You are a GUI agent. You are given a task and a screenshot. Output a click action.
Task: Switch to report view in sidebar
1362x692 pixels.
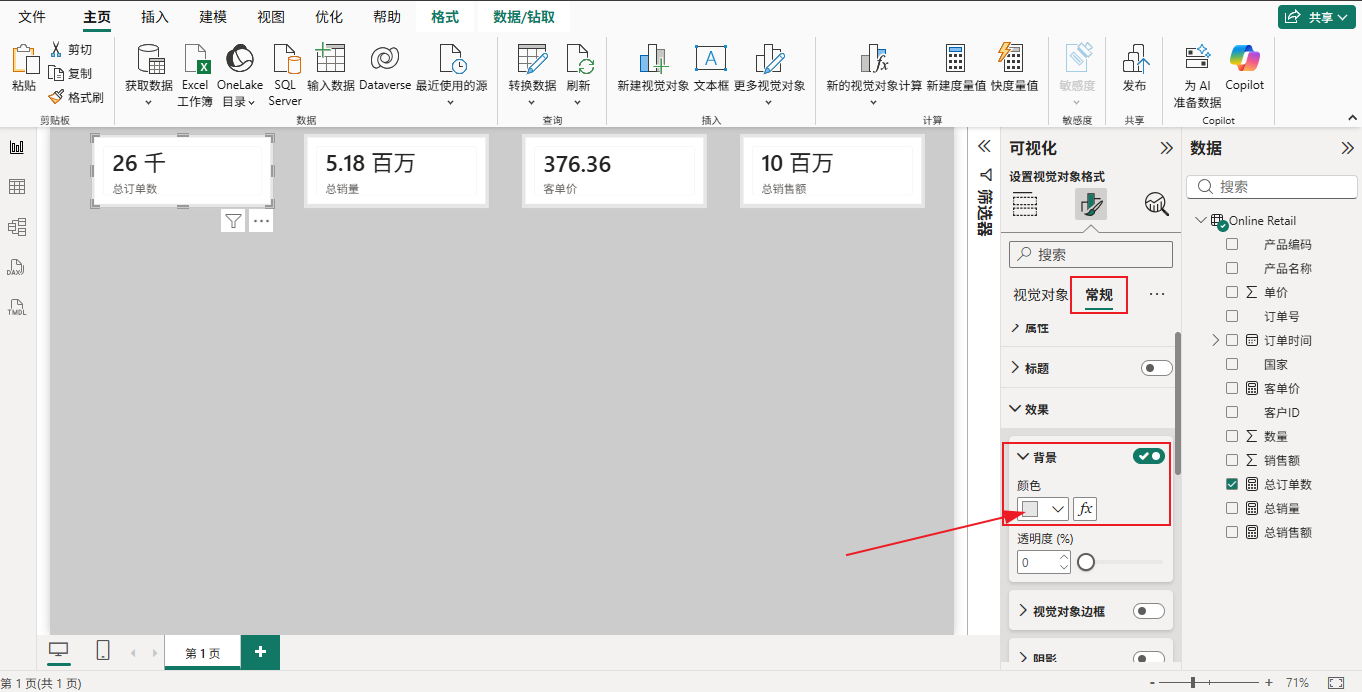tap(17, 147)
